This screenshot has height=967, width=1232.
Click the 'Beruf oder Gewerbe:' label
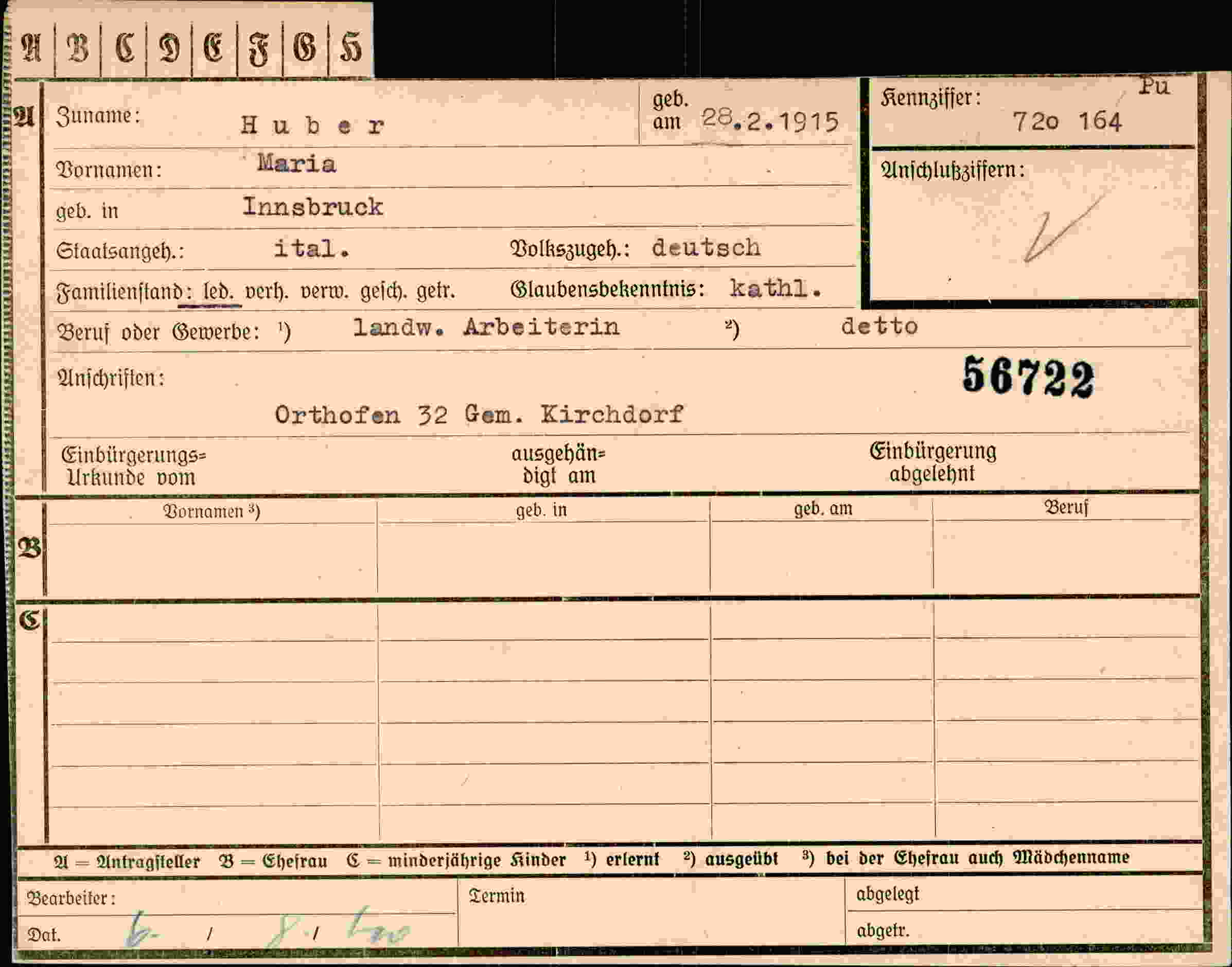coord(159,333)
